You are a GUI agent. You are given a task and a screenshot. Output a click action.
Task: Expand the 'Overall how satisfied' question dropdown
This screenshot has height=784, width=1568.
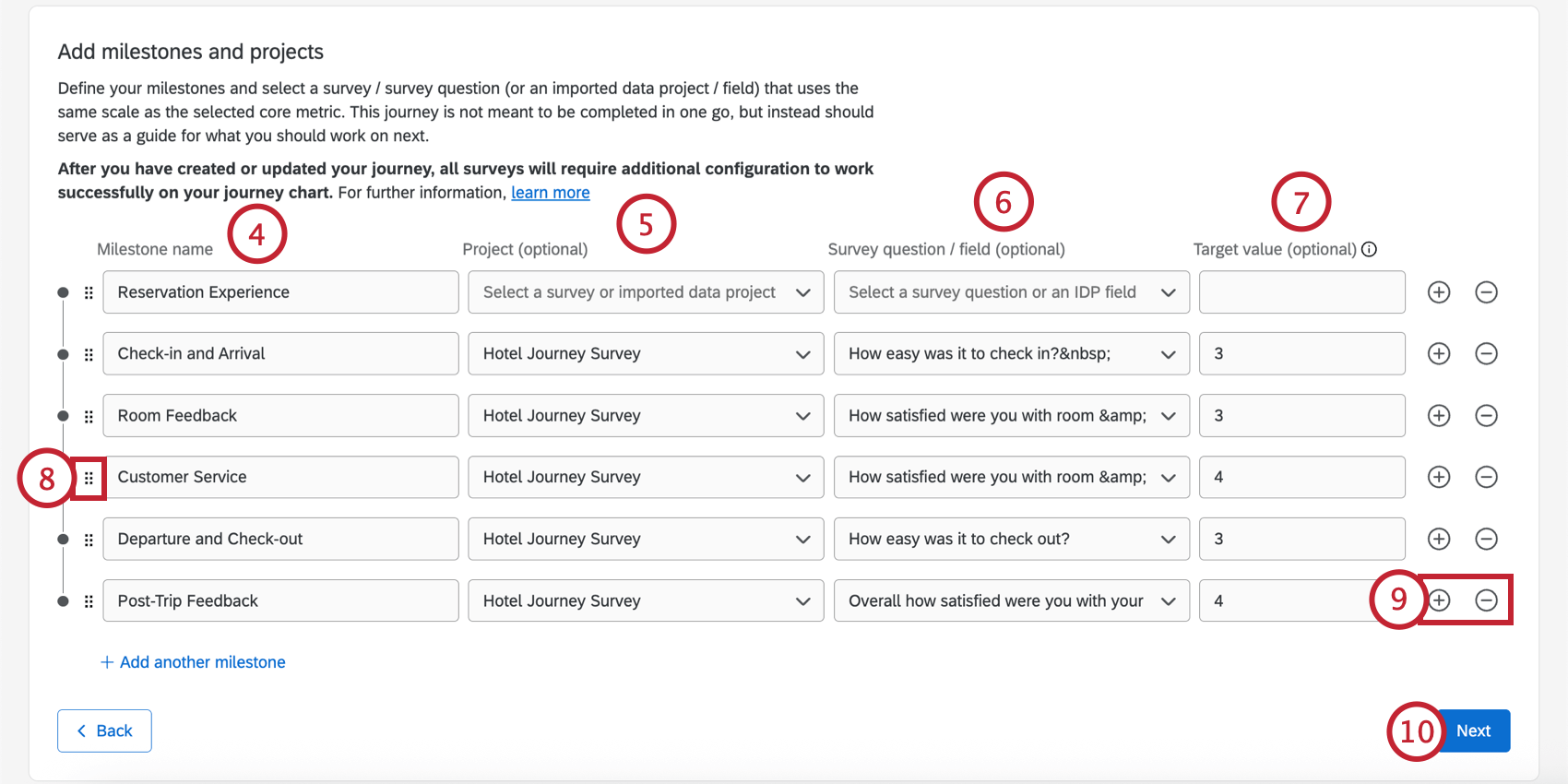pyautogui.click(x=1011, y=600)
